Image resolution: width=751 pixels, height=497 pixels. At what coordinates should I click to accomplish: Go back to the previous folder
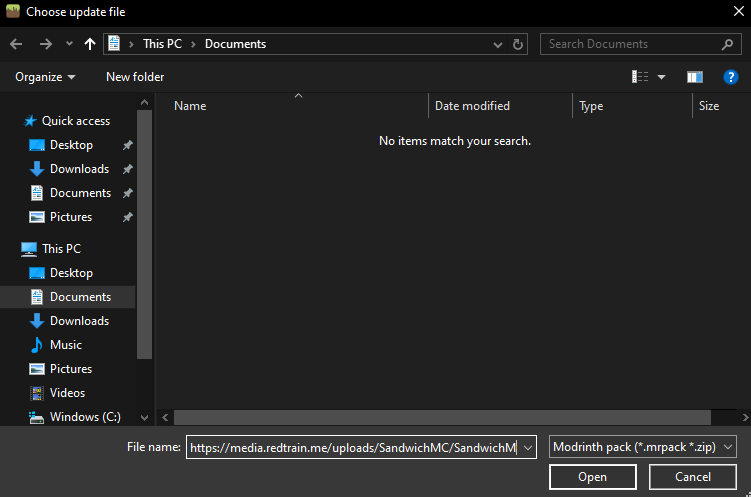pos(16,44)
